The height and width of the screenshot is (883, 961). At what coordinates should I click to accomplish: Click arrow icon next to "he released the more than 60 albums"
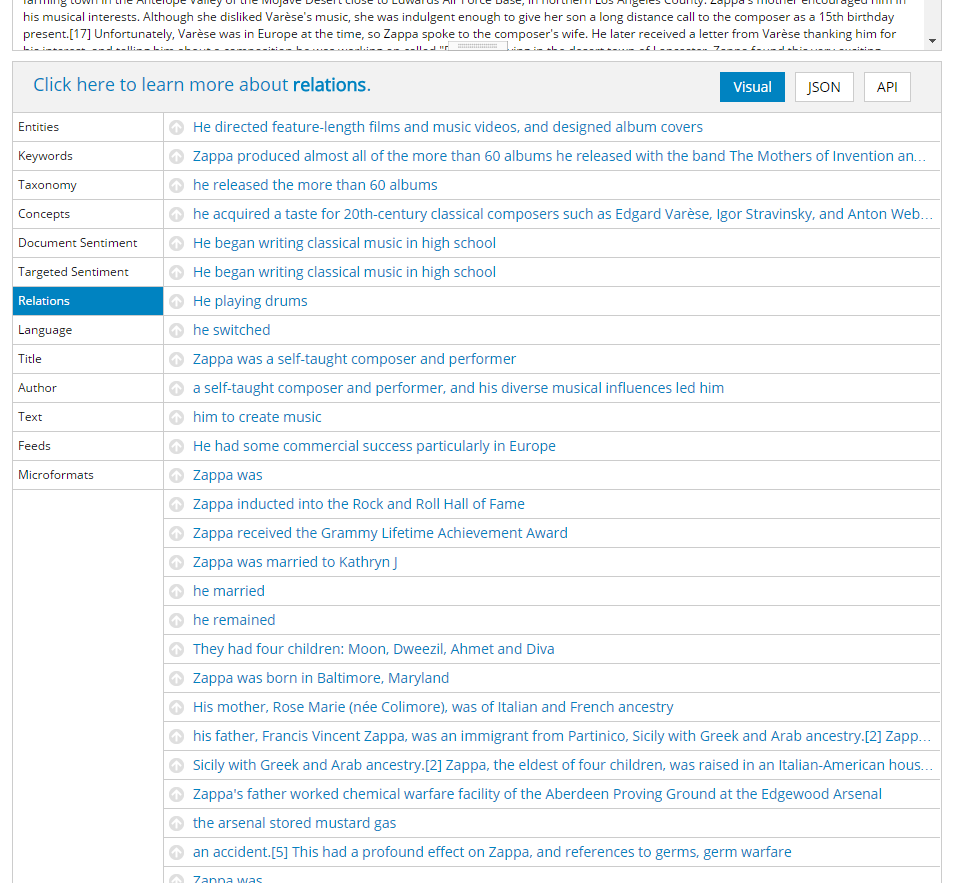coord(177,185)
